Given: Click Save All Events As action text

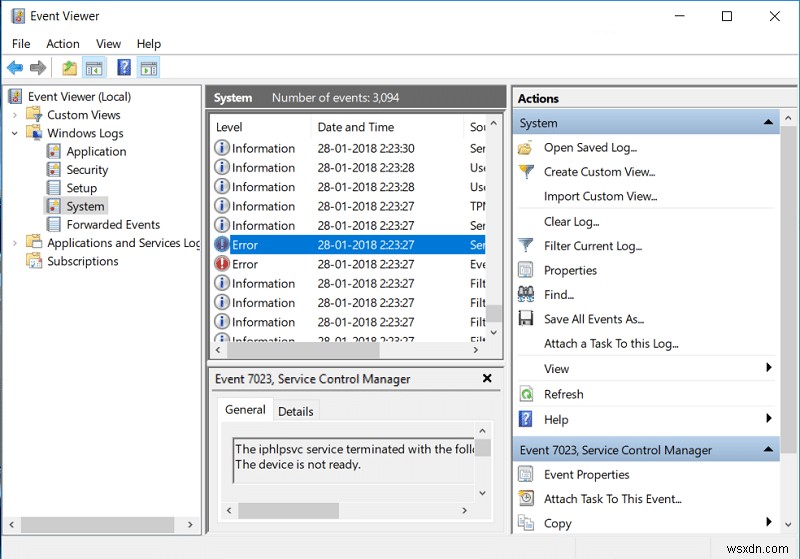Looking at the screenshot, I should pos(594,319).
